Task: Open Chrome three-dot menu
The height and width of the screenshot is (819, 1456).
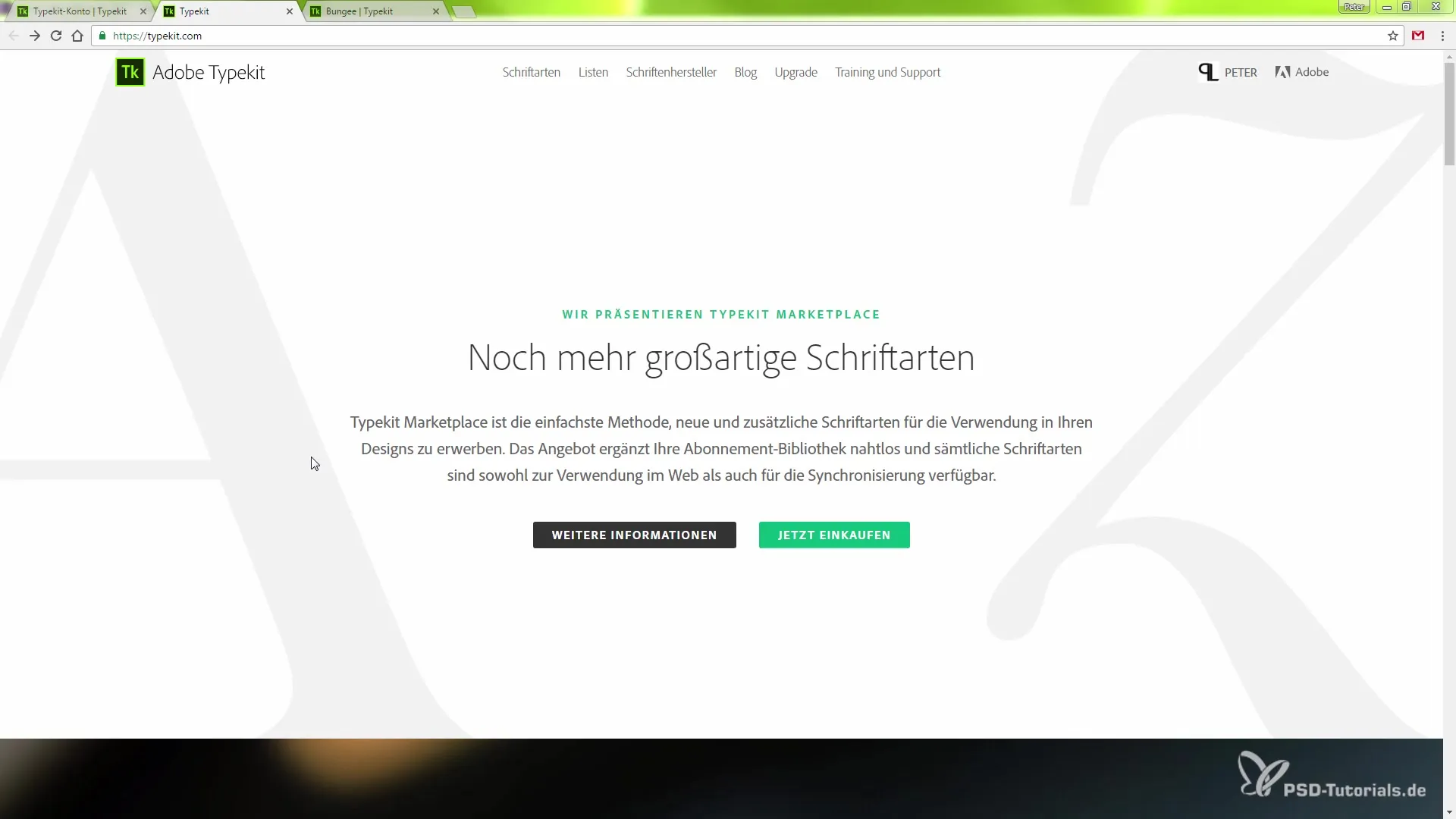Action: coord(1442,36)
